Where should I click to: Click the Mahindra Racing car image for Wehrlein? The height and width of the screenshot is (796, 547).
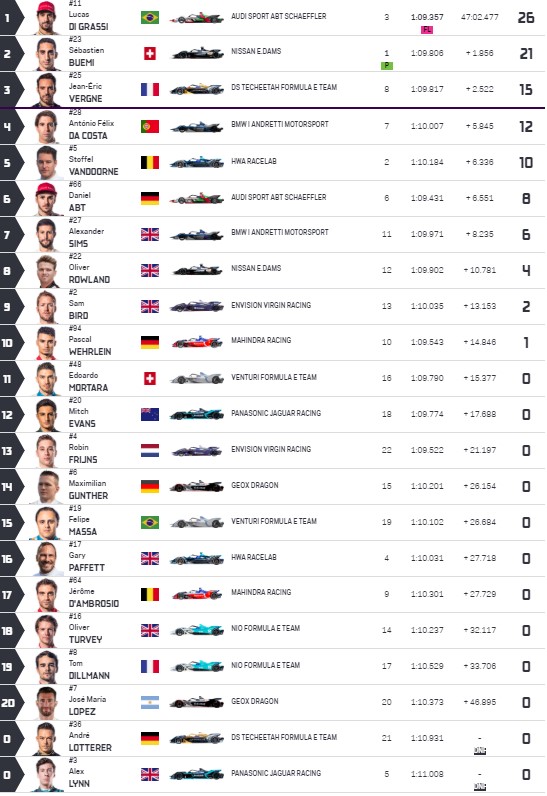pyautogui.click(x=197, y=343)
